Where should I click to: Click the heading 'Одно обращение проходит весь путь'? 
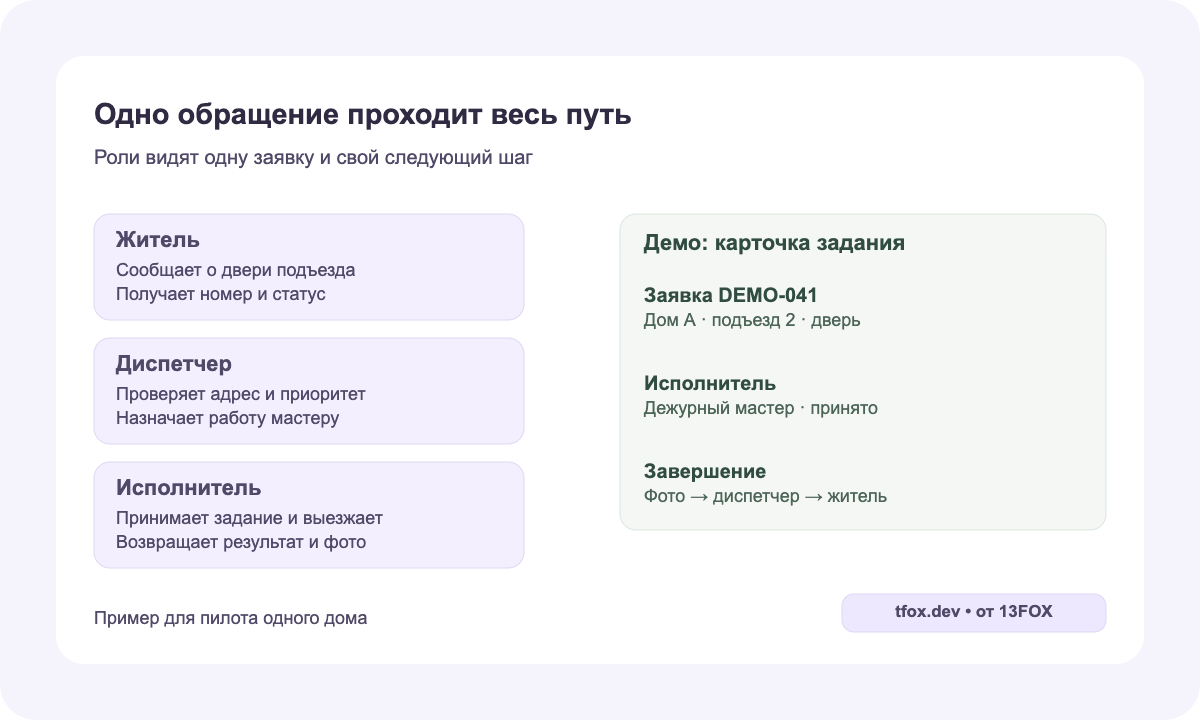coord(363,114)
